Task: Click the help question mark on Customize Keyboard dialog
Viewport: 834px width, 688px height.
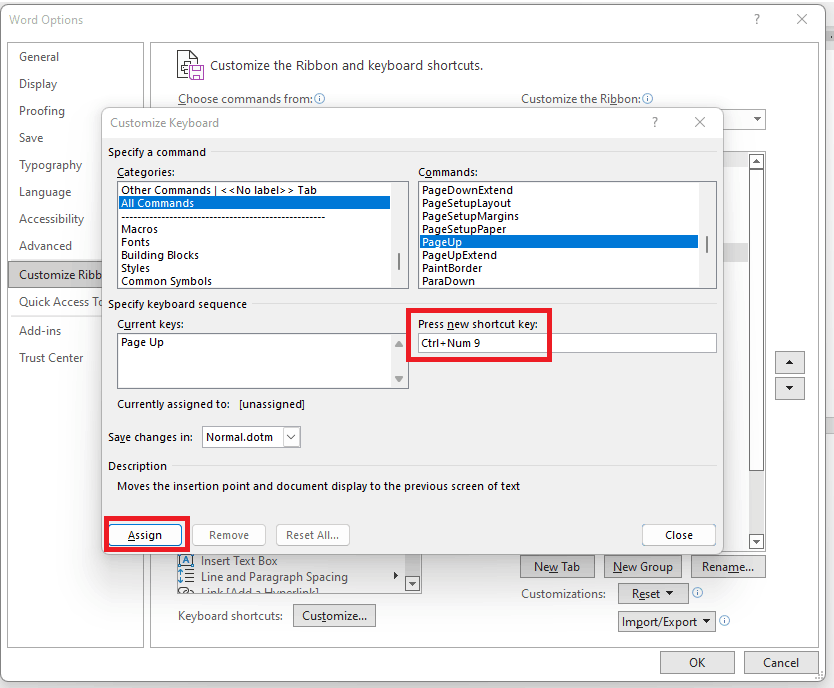Action: (x=654, y=121)
